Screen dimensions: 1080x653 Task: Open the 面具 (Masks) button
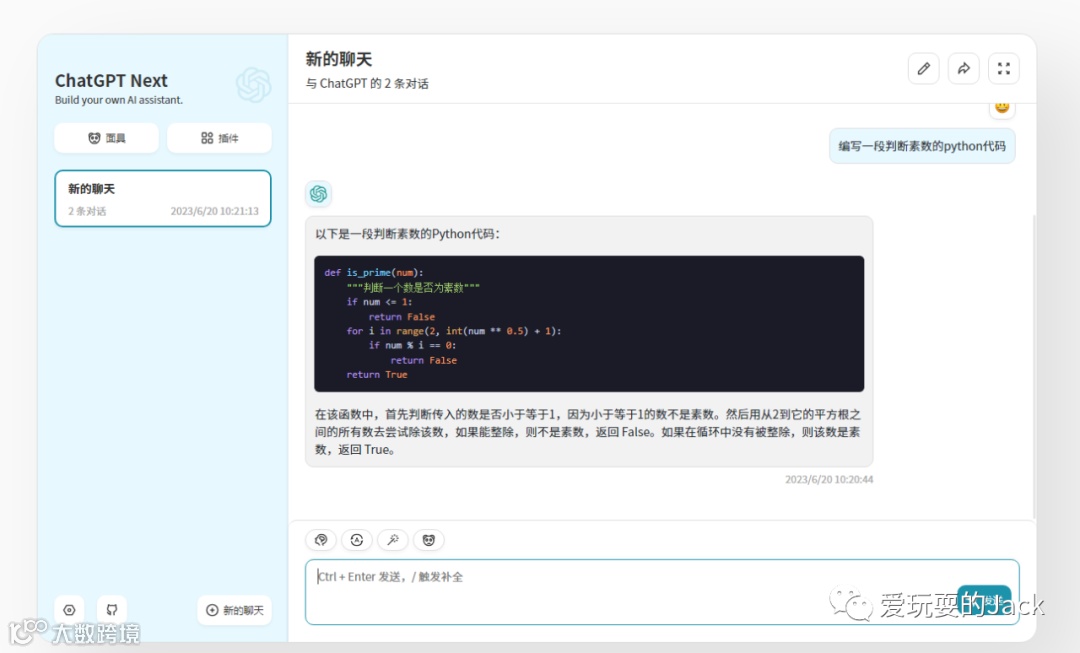(x=107, y=138)
